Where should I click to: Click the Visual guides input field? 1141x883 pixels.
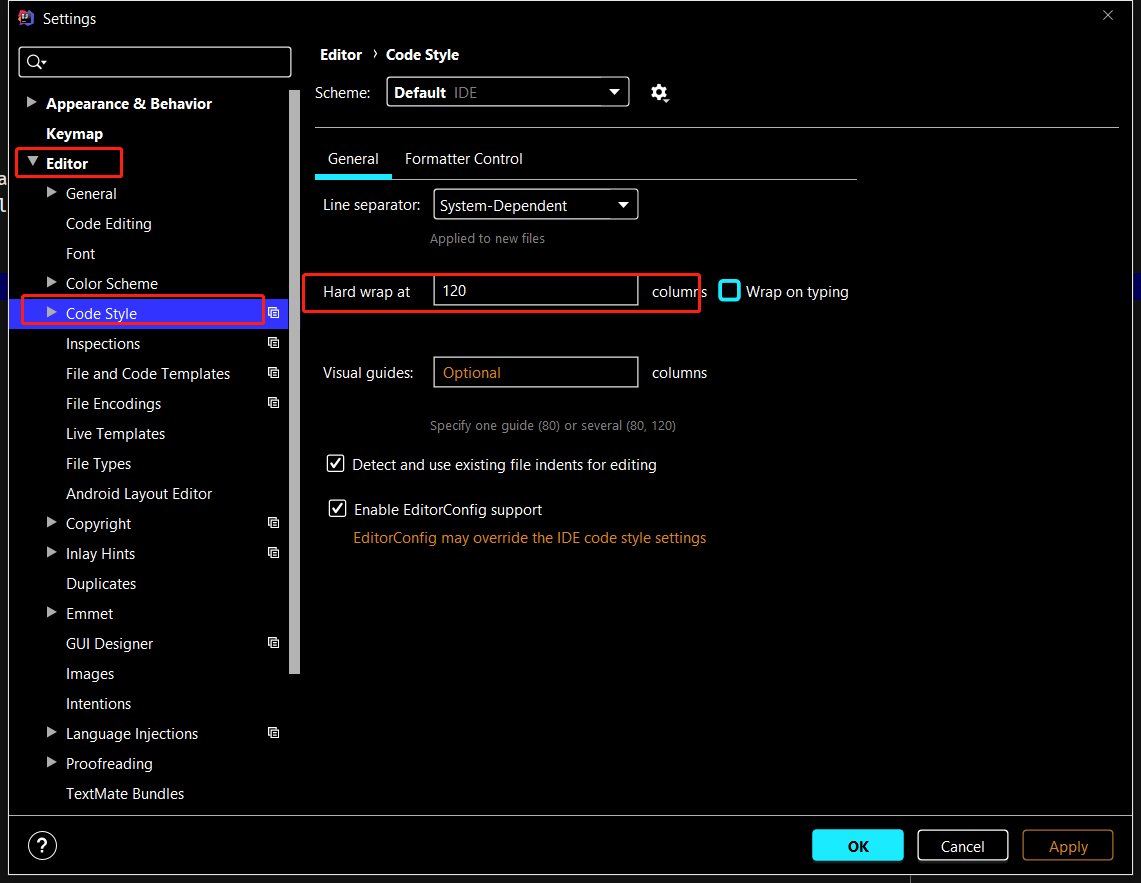(x=535, y=372)
